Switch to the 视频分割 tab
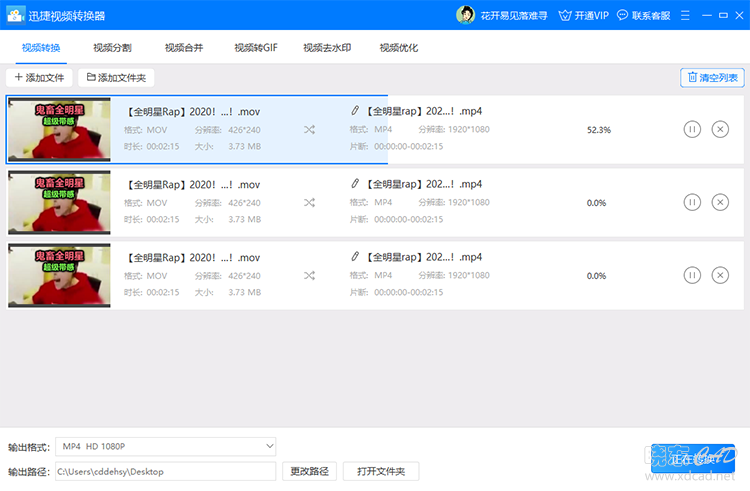Screen dimensions: 750x491 [112, 48]
